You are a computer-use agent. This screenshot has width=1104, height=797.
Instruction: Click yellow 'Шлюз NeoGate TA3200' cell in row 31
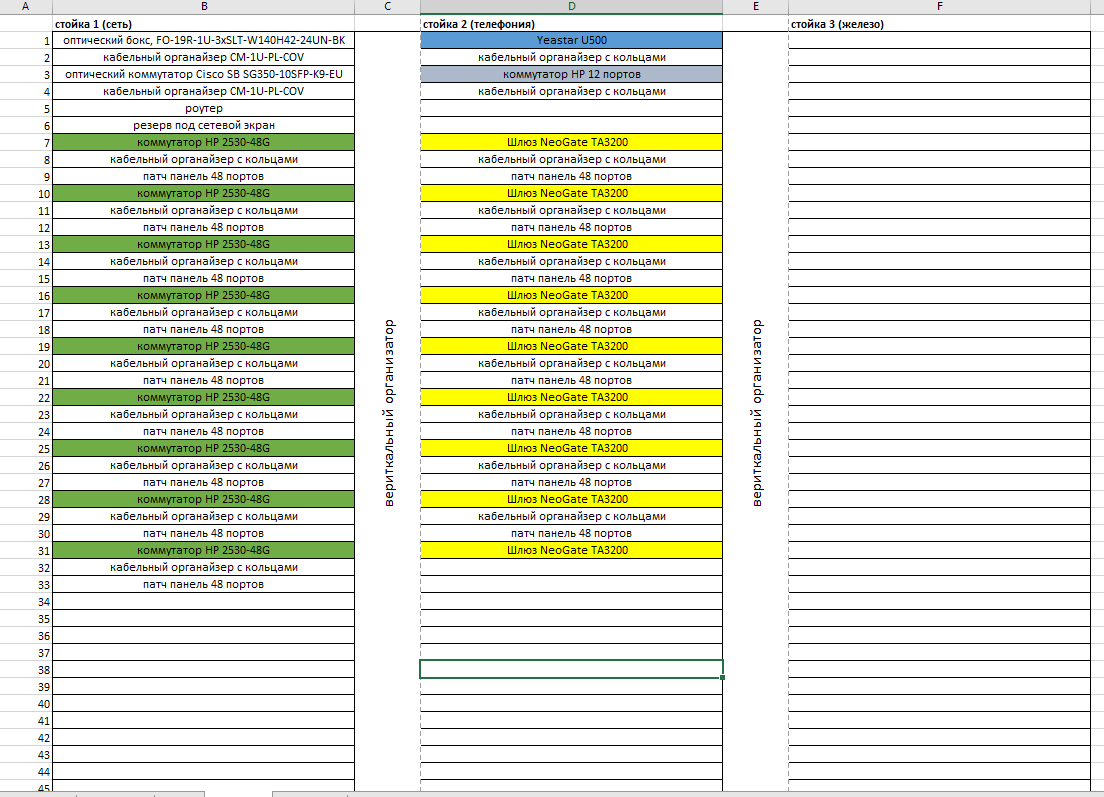[571, 551]
